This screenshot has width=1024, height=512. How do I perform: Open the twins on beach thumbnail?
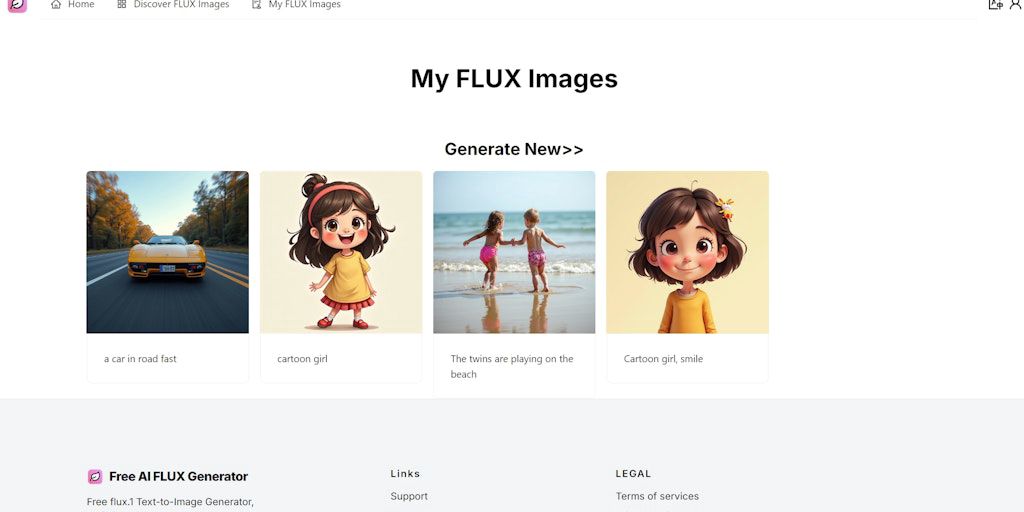(x=514, y=252)
